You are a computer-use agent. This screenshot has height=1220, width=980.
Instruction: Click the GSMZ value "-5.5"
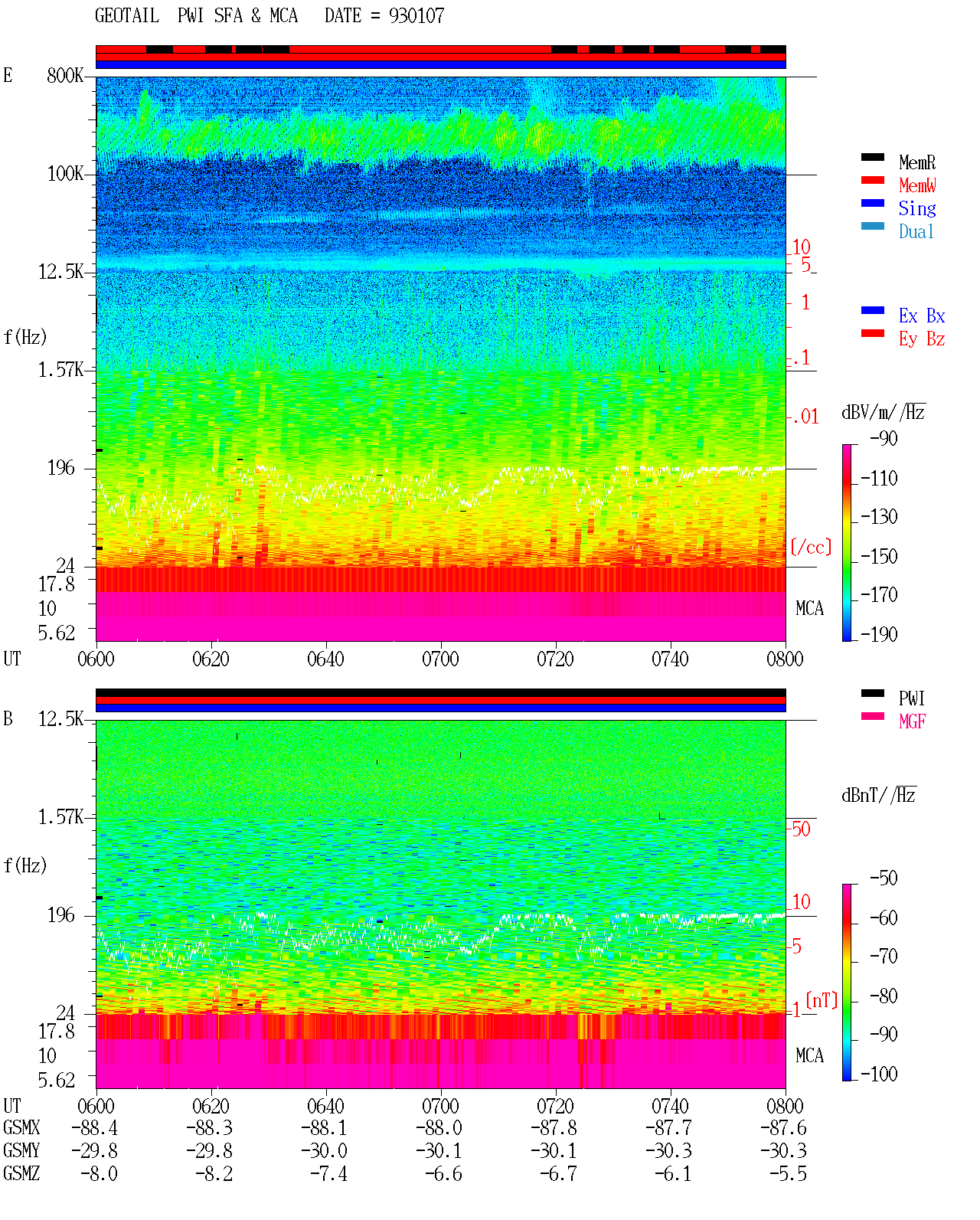point(788,1174)
